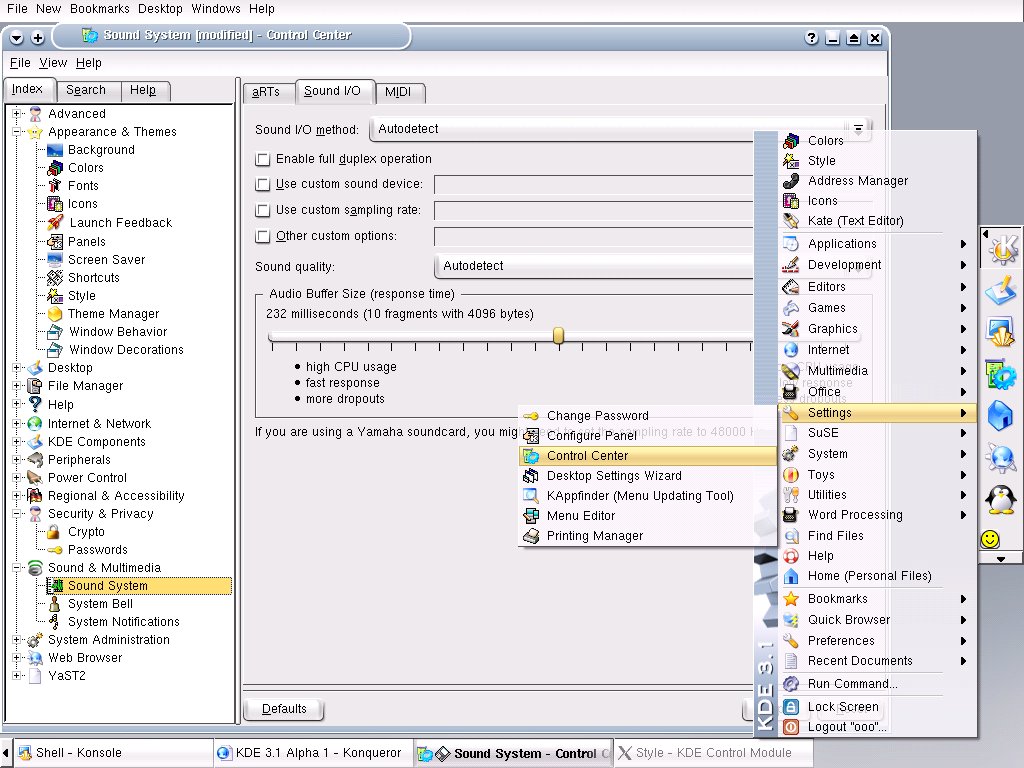Image resolution: width=1024 pixels, height=768 pixels.
Task: Click the Lock Screen icon in K menu
Action: click(791, 707)
